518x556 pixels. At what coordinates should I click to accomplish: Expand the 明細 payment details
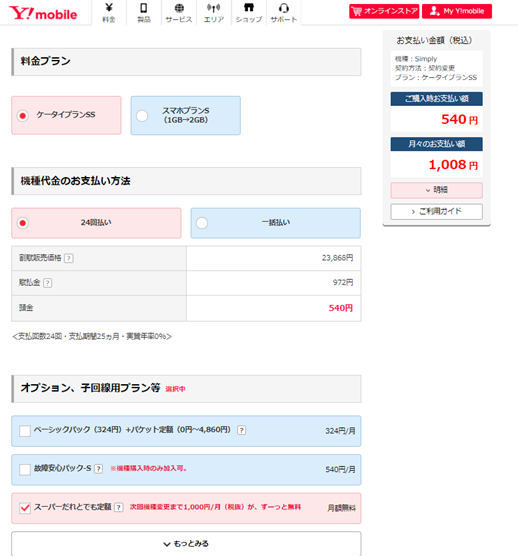(436, 190)
